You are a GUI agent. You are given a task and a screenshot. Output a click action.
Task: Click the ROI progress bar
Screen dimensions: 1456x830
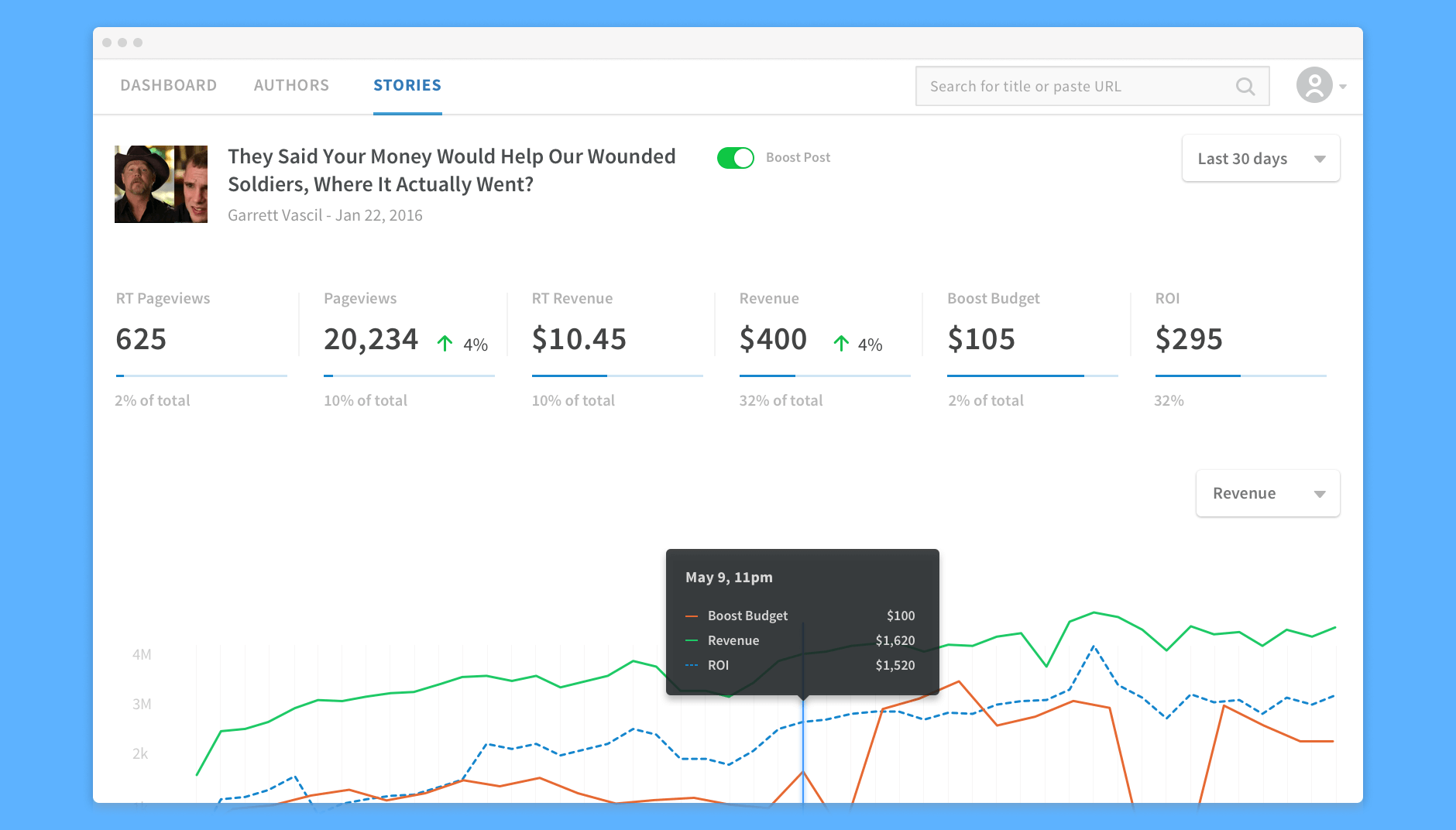click(1240, 376)
